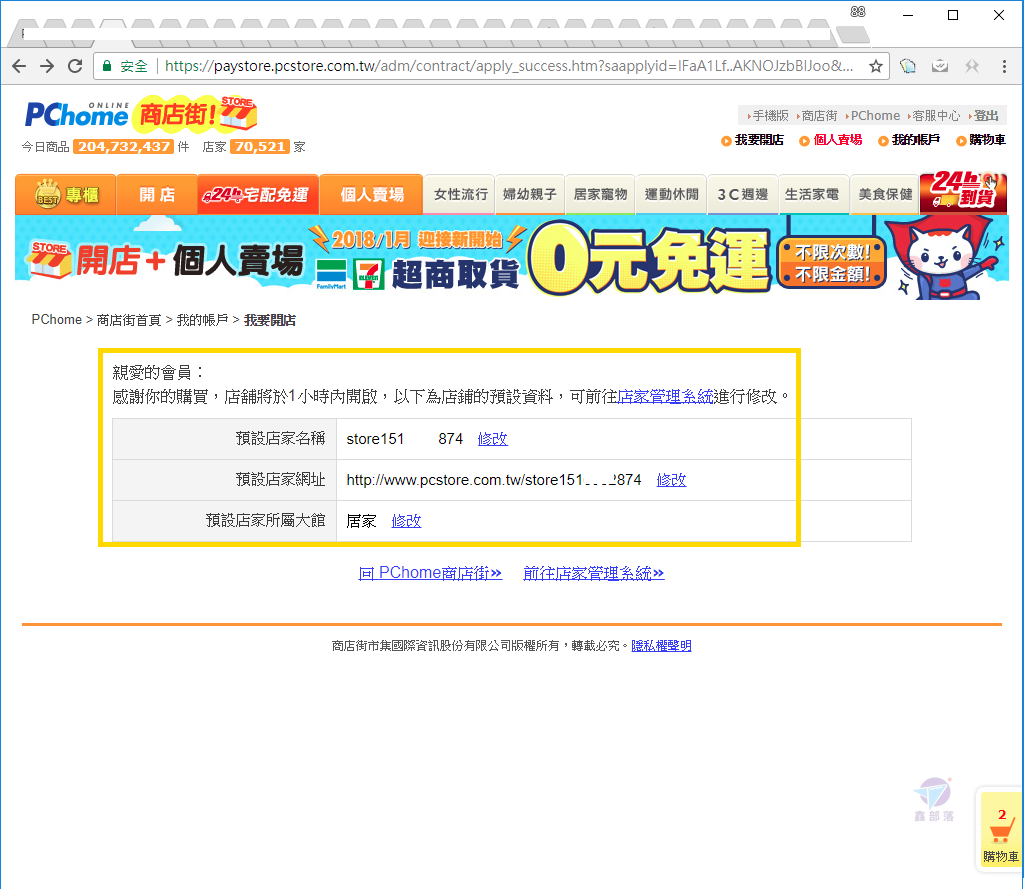The image size is (1024, 889).
Task: Click the red 個人賣場 header link
Action: [837, 140]
